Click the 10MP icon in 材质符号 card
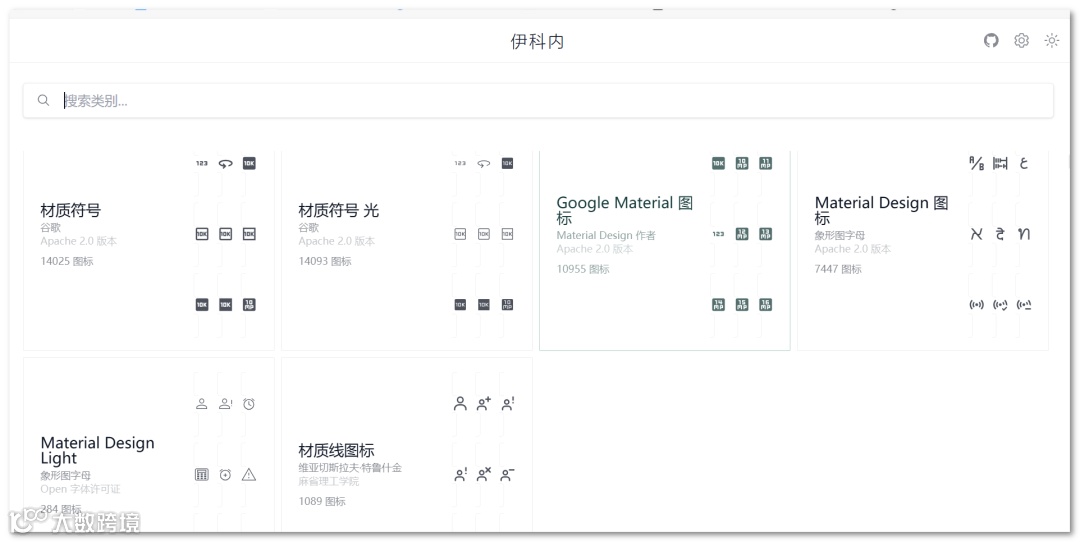Screen dimensions: 1080x542 [x=249, y=304]
